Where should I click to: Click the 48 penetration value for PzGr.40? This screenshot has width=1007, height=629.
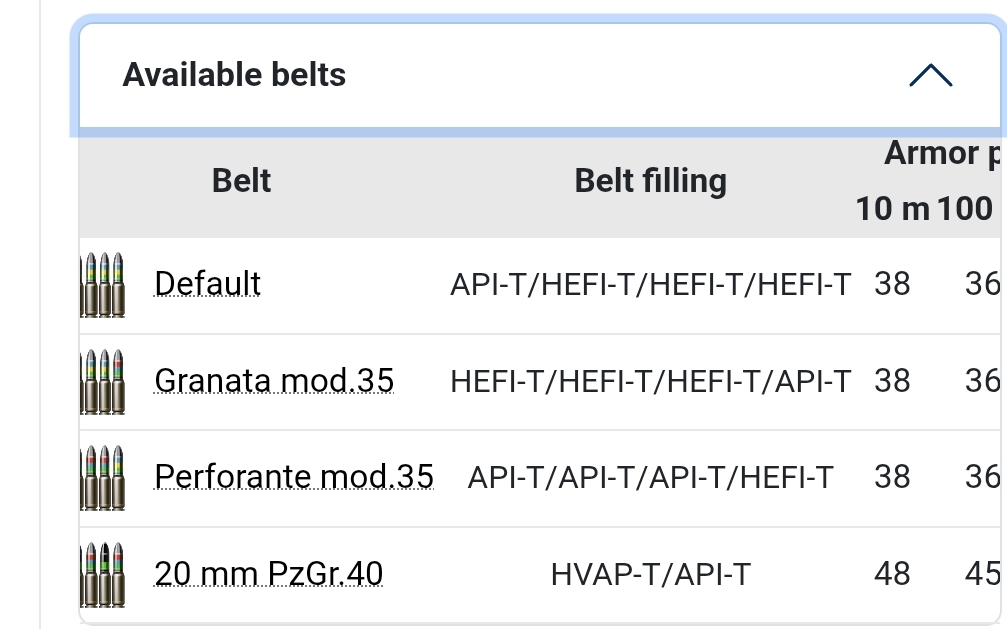click(892, 574)
